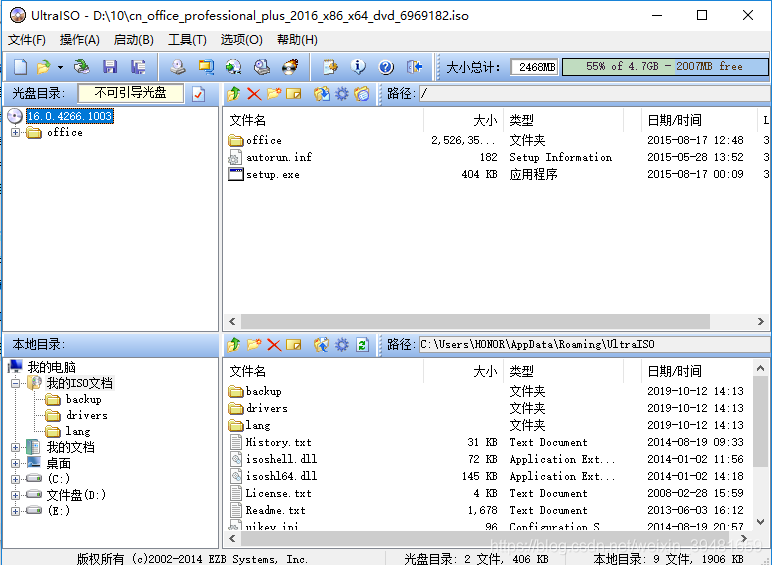This screenshot has width=772, height=565.
Task: Click the view folder icon in disc pane
Action: tap(362, 94)
